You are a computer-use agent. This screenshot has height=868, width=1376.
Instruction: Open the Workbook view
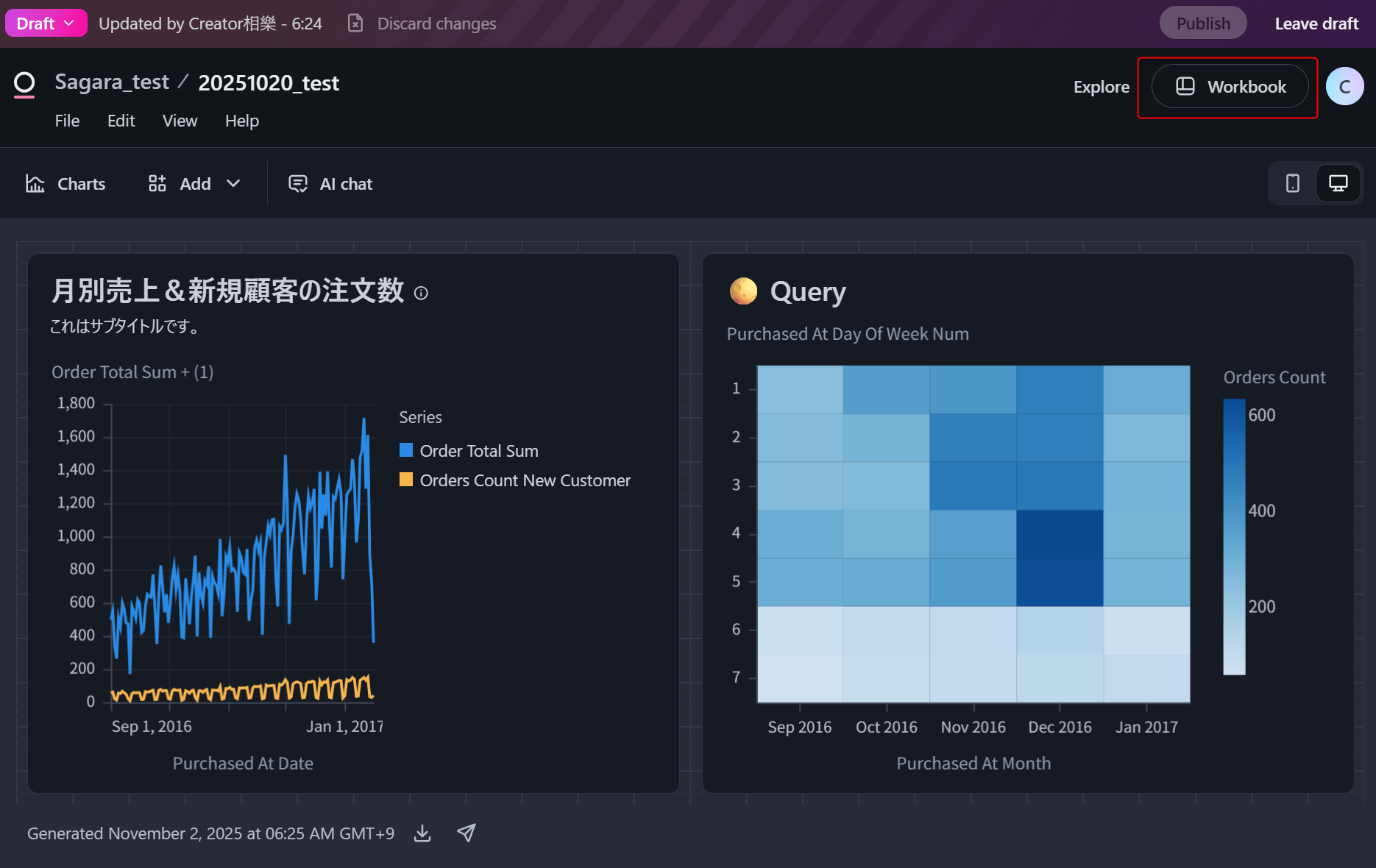(1230, 87)
